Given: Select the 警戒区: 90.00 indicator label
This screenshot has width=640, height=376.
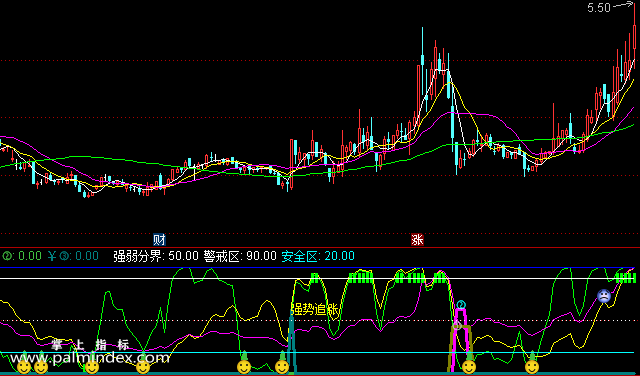Looking at the screenshot, I should [240, 256].
